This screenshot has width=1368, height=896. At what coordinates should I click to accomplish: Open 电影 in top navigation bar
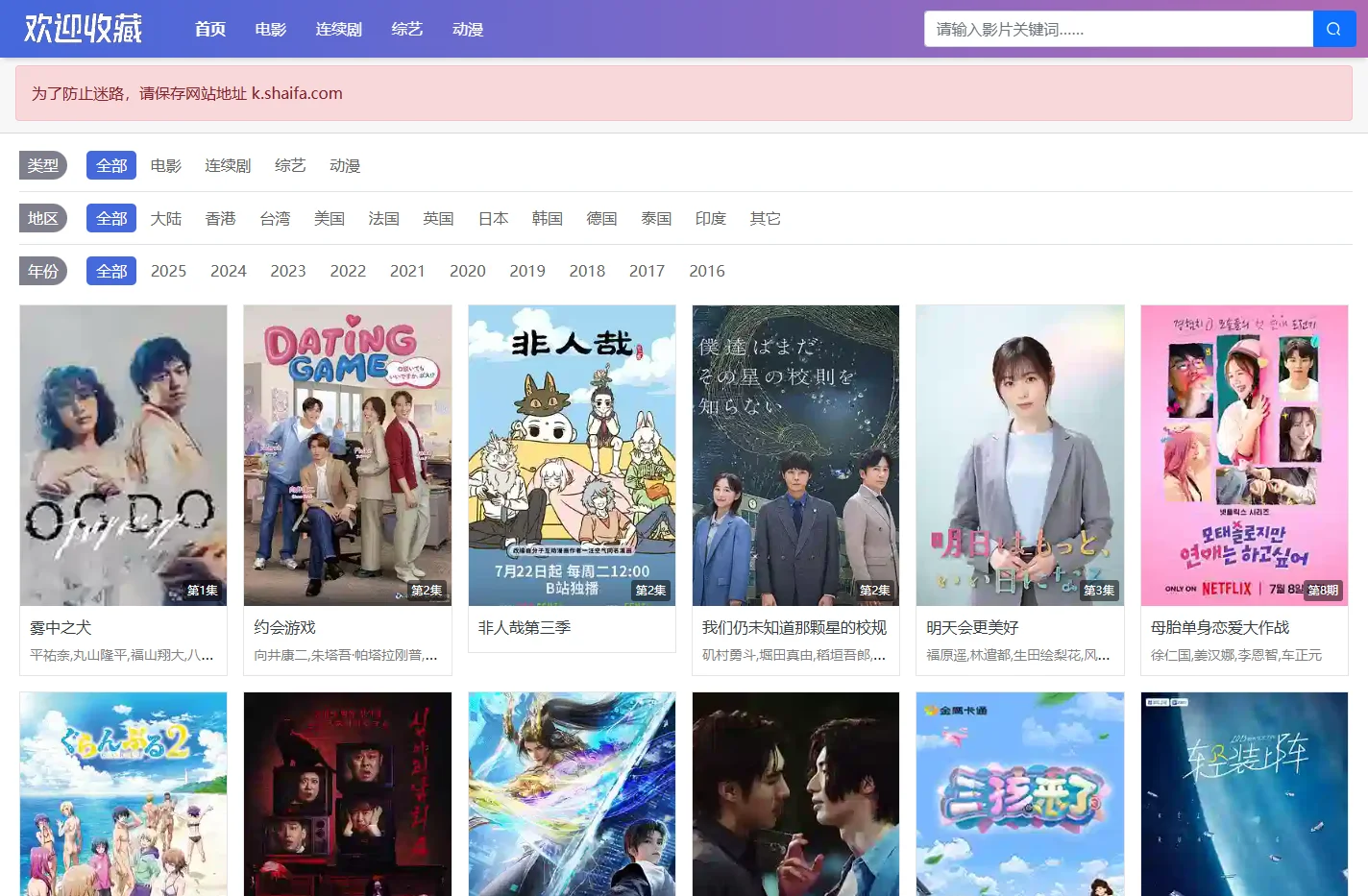click(271, 29)
